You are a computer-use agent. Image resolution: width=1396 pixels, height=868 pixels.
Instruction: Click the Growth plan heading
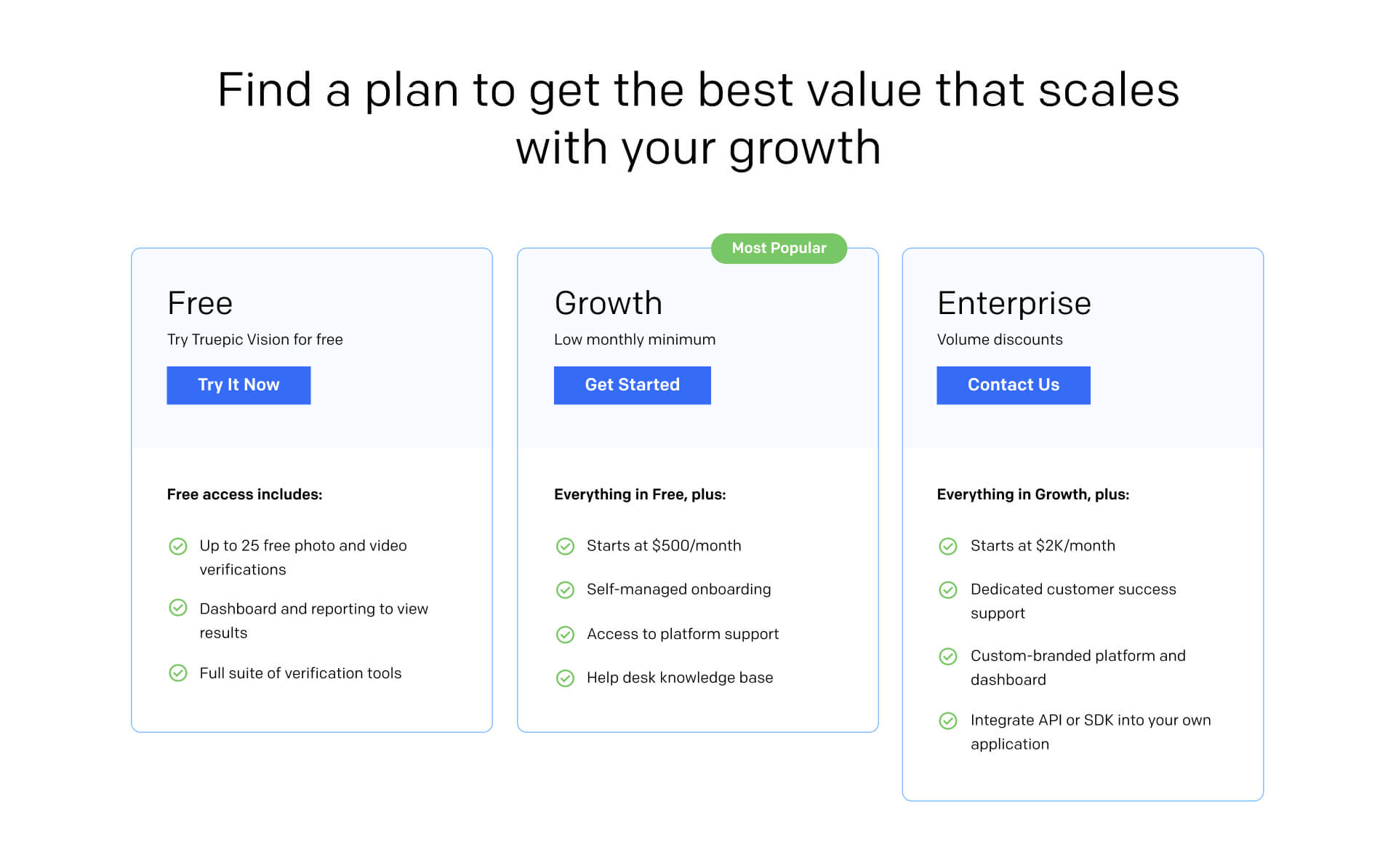[608, 303]
